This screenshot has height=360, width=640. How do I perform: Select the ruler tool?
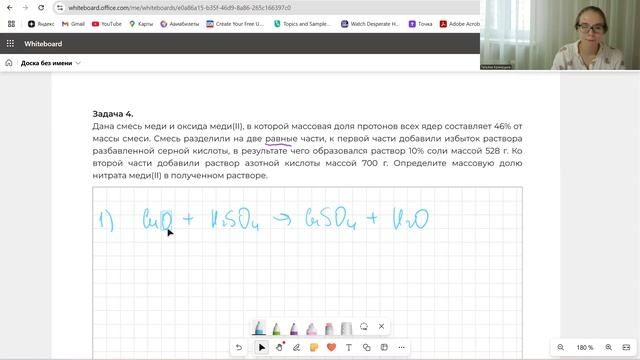[346, 328]
